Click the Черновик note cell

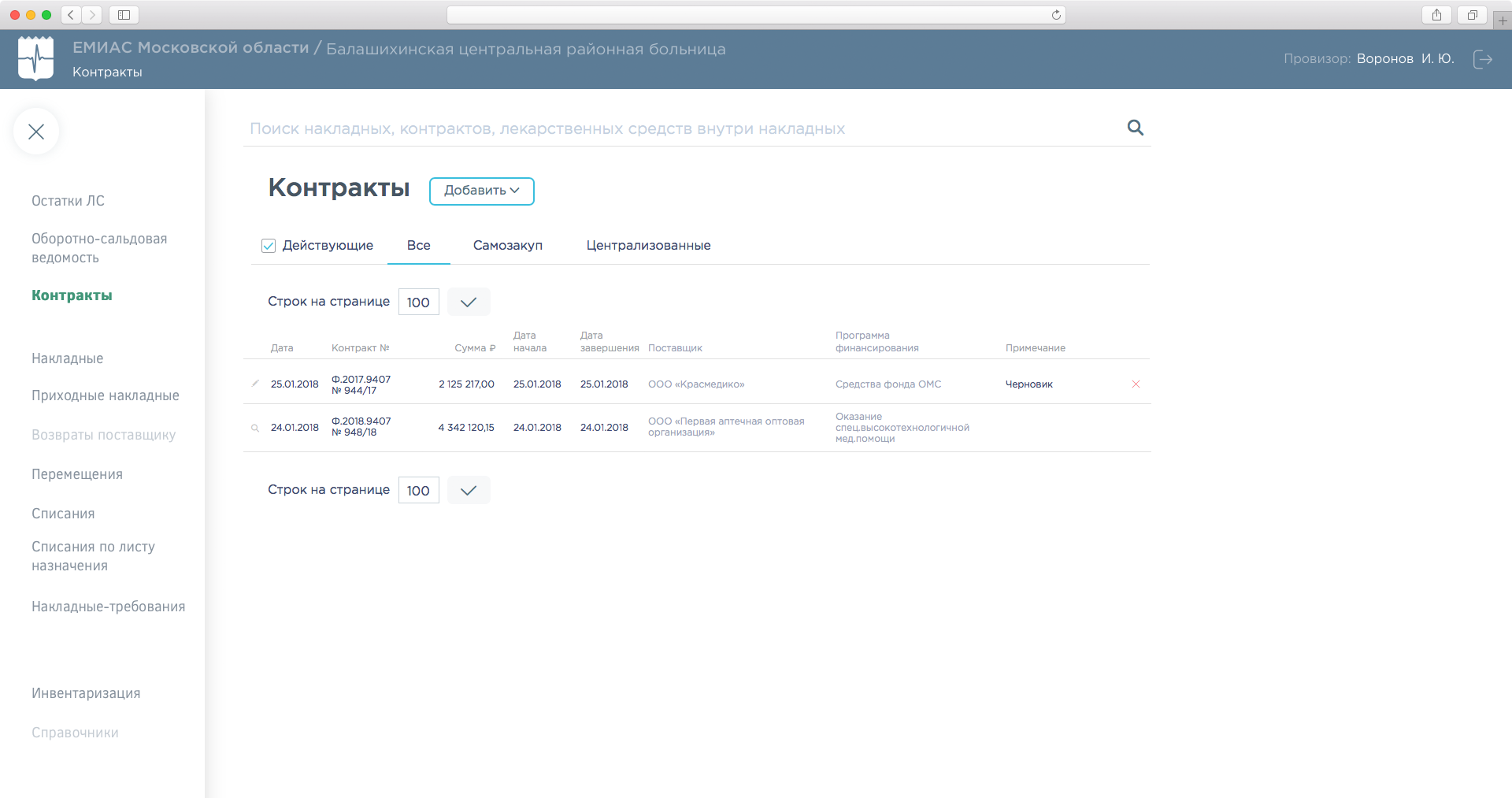pyautogui.click(x=1029, y=384)
